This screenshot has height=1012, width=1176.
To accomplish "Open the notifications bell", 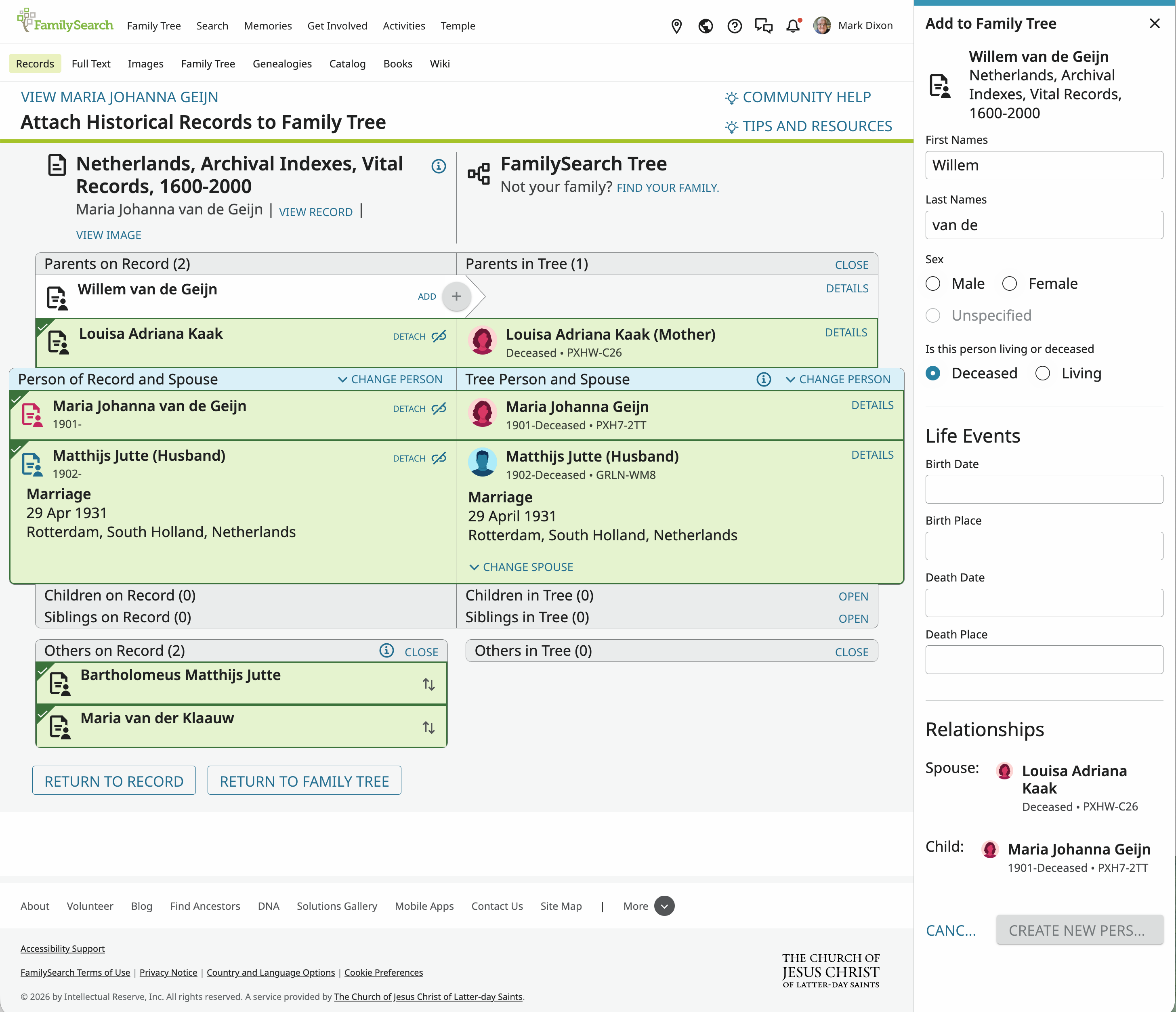I will [793, 26].
